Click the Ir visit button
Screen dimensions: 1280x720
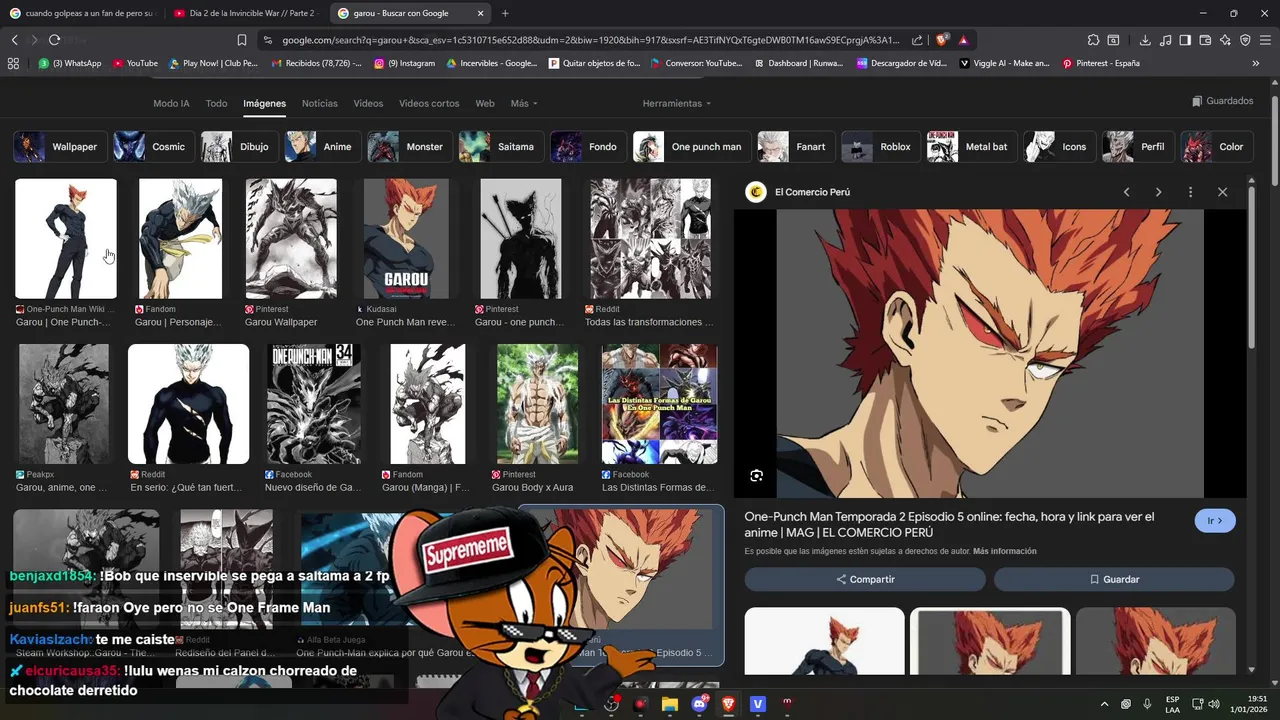1215,521
